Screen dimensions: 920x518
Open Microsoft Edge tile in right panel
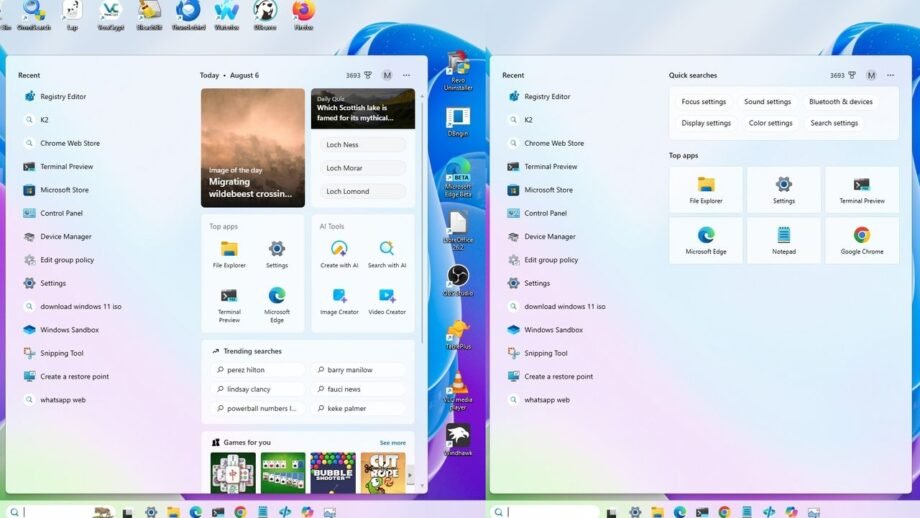tap(706, 241)
